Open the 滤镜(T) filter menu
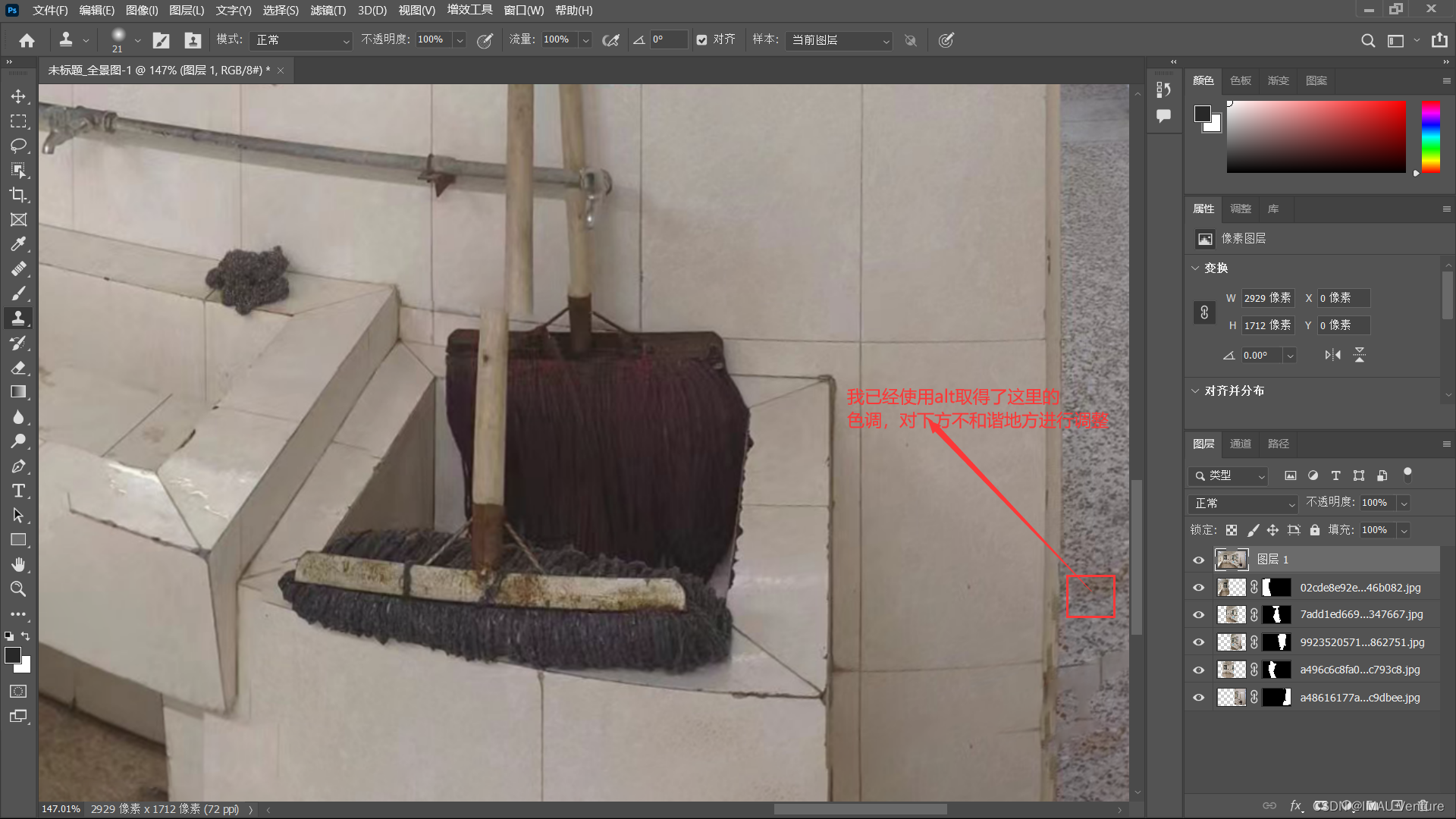The image size is (1456, 819). [328, 11]
